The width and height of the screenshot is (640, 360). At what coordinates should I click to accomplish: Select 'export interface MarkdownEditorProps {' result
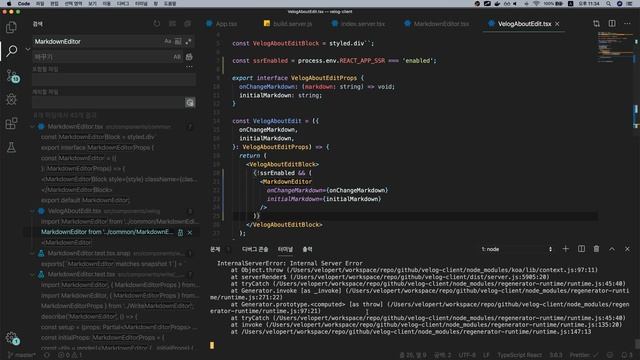[x=98, y=148]
